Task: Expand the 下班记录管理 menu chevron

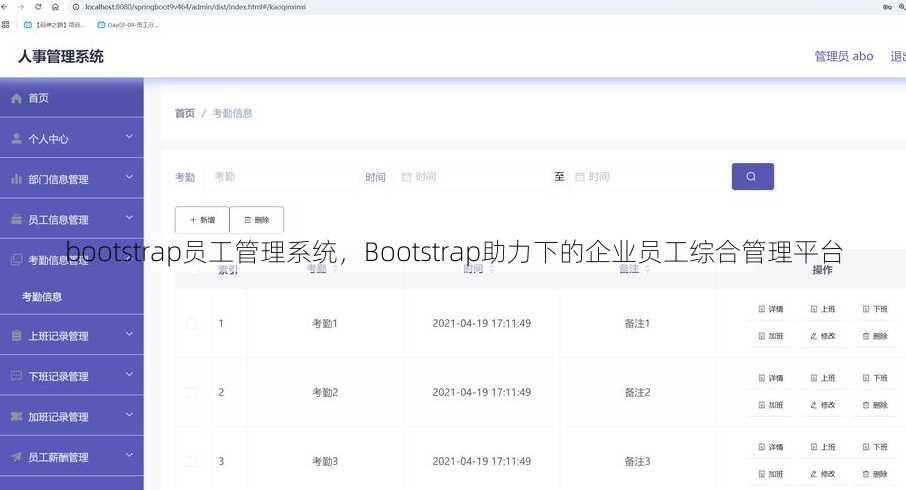Action: (129, 374)
